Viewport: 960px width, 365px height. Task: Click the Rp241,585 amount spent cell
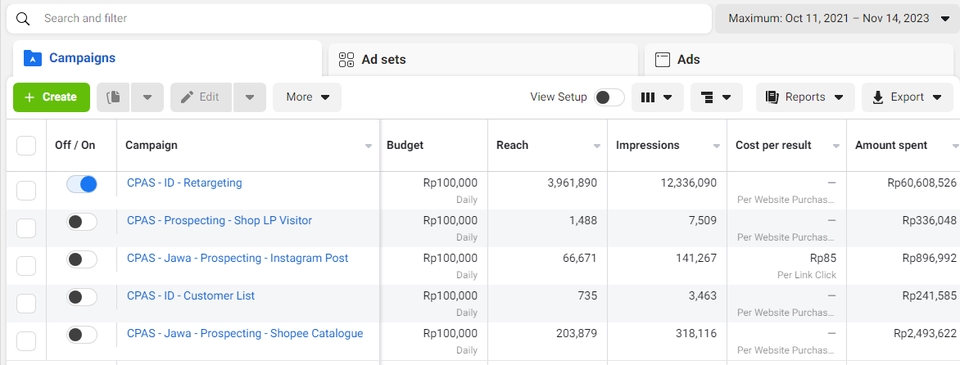(929, 296)
